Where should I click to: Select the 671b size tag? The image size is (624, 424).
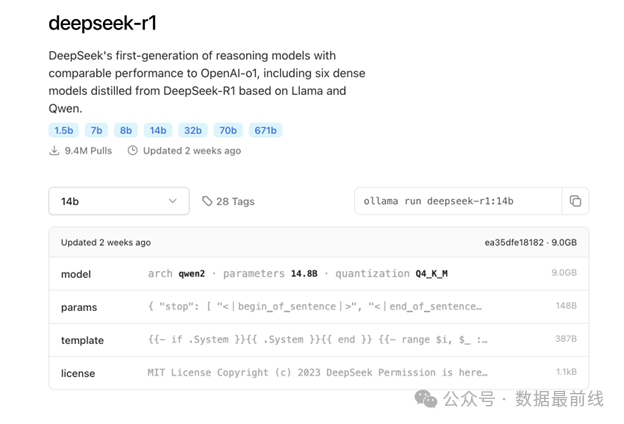click(x=266, y=130)
